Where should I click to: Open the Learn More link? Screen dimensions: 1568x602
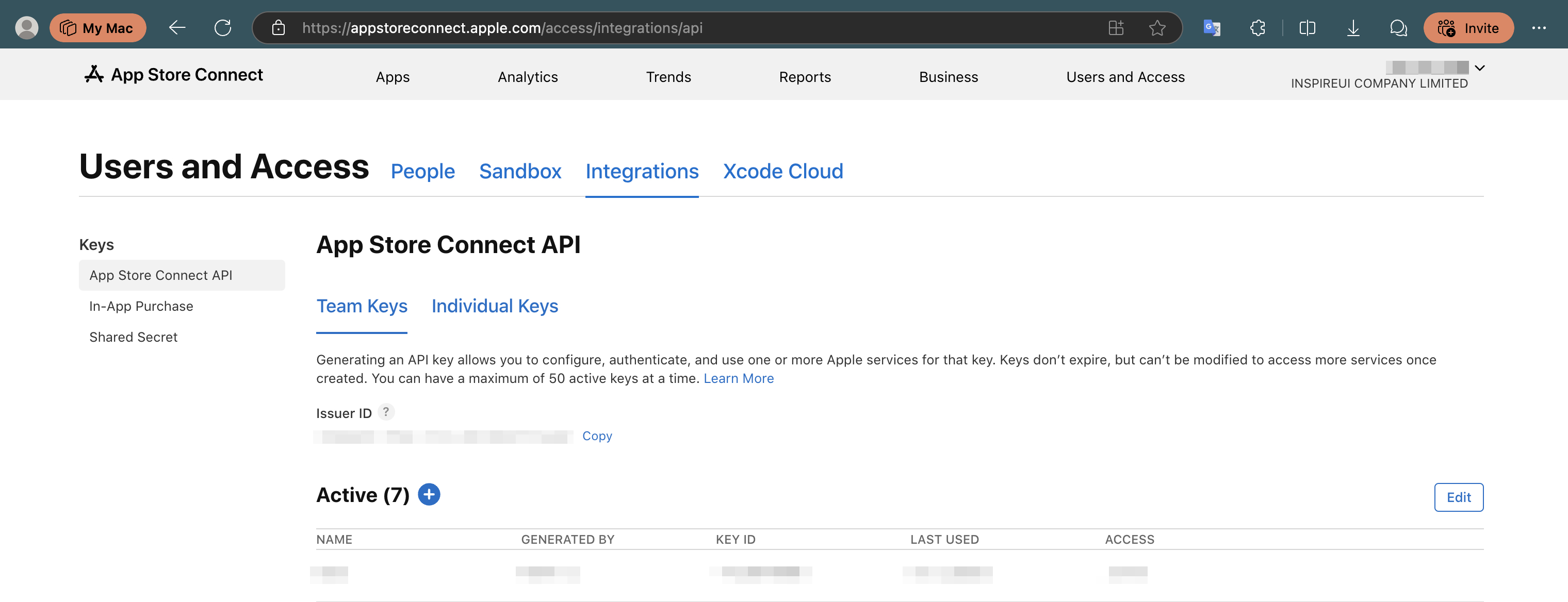click(x=738, y=379)
